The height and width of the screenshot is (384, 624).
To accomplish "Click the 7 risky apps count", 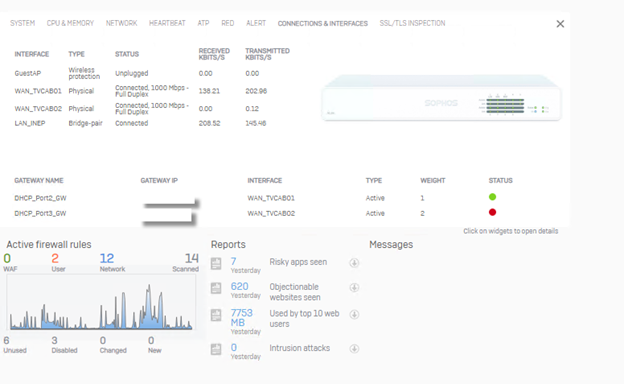I will [x=234, y=261].
